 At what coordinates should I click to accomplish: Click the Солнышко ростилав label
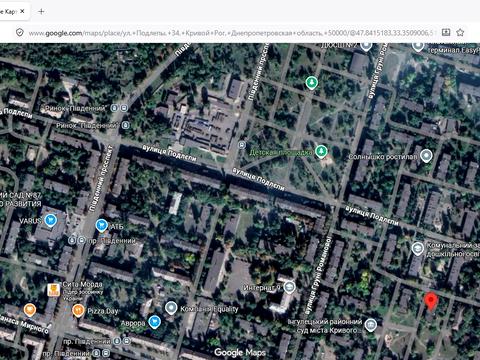383,156
